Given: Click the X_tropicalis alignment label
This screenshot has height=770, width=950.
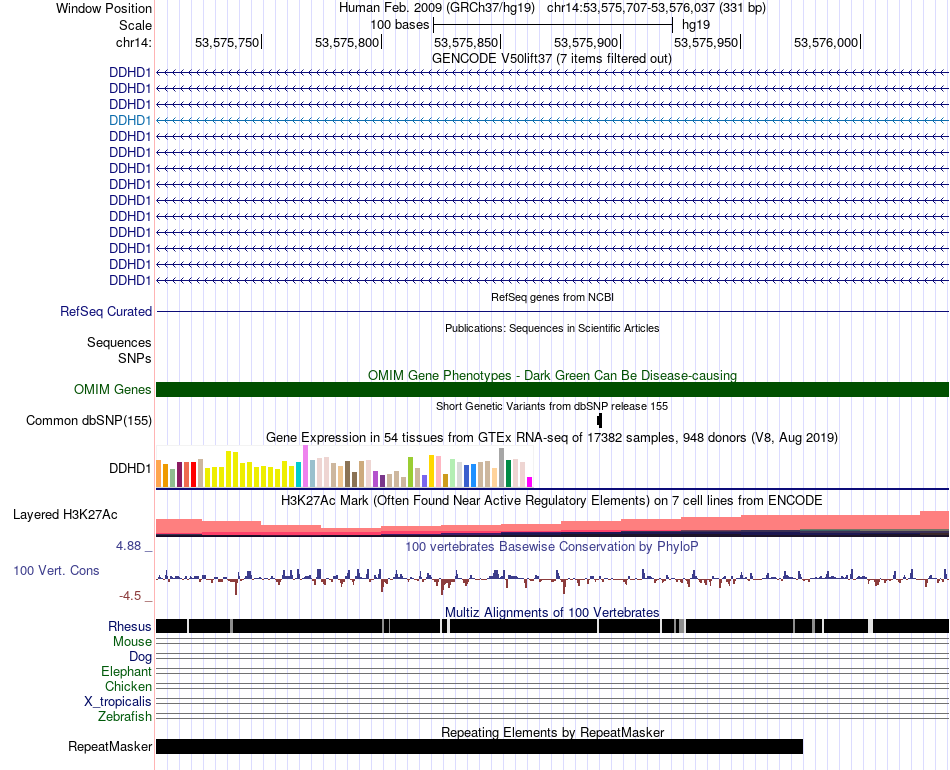Looking at the screenshot, I should (x=118, y=702).
